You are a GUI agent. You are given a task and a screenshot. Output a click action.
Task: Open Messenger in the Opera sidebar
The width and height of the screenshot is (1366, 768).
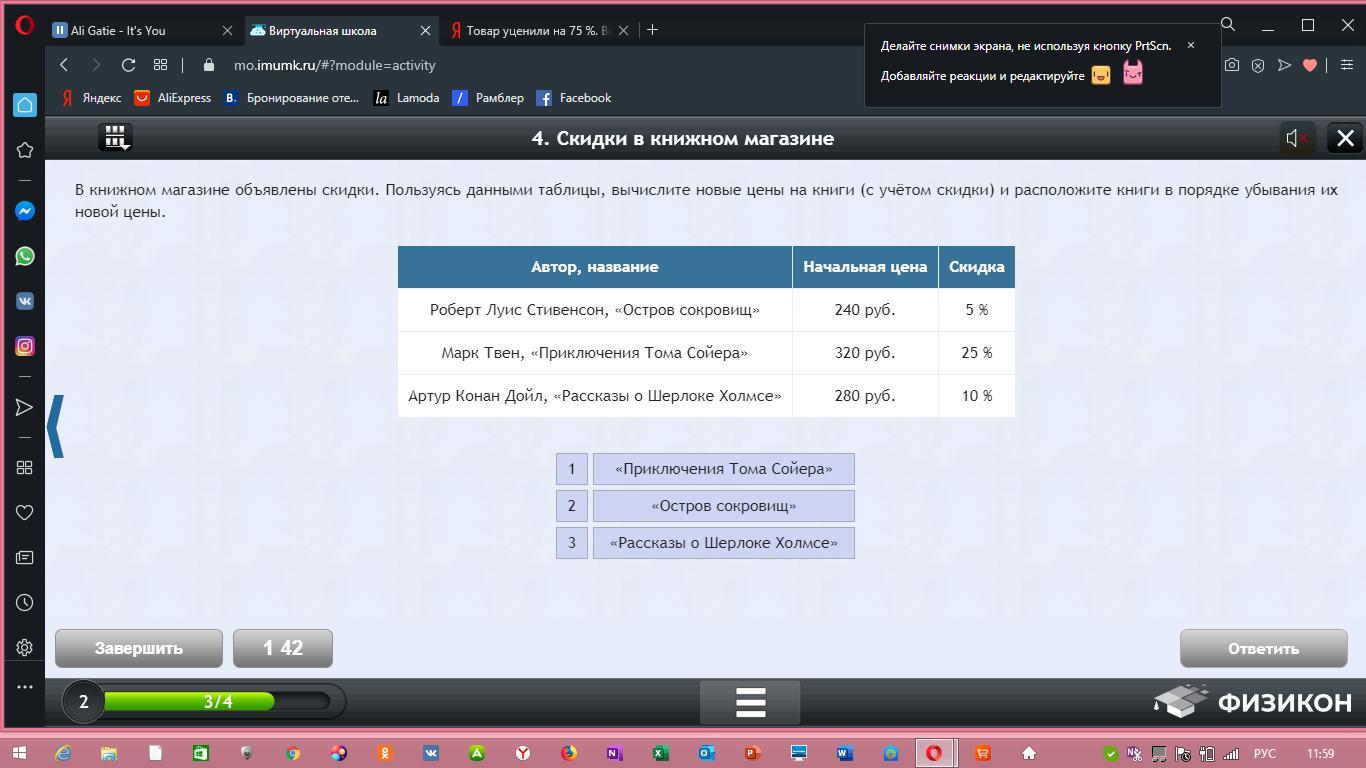click(25, 211)
